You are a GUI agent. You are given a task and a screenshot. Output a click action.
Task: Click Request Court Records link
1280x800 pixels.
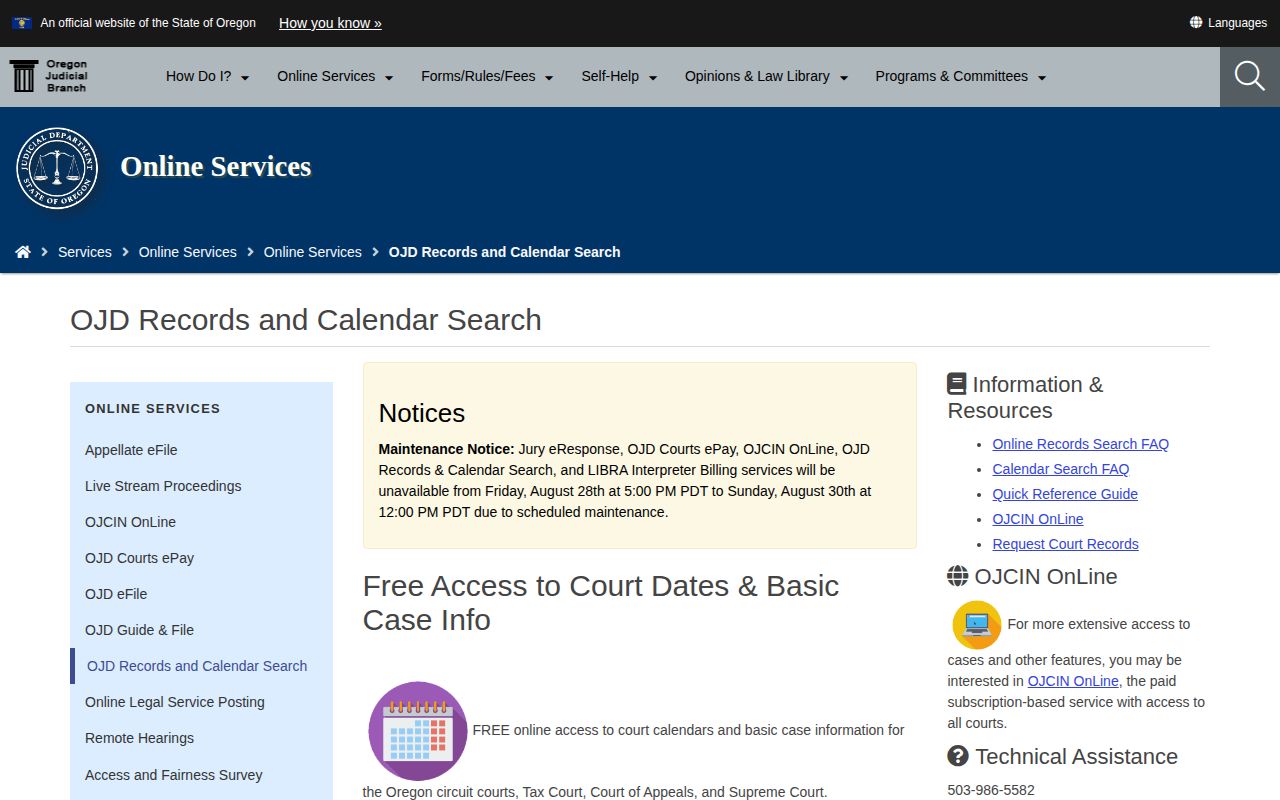[1065, 544]
